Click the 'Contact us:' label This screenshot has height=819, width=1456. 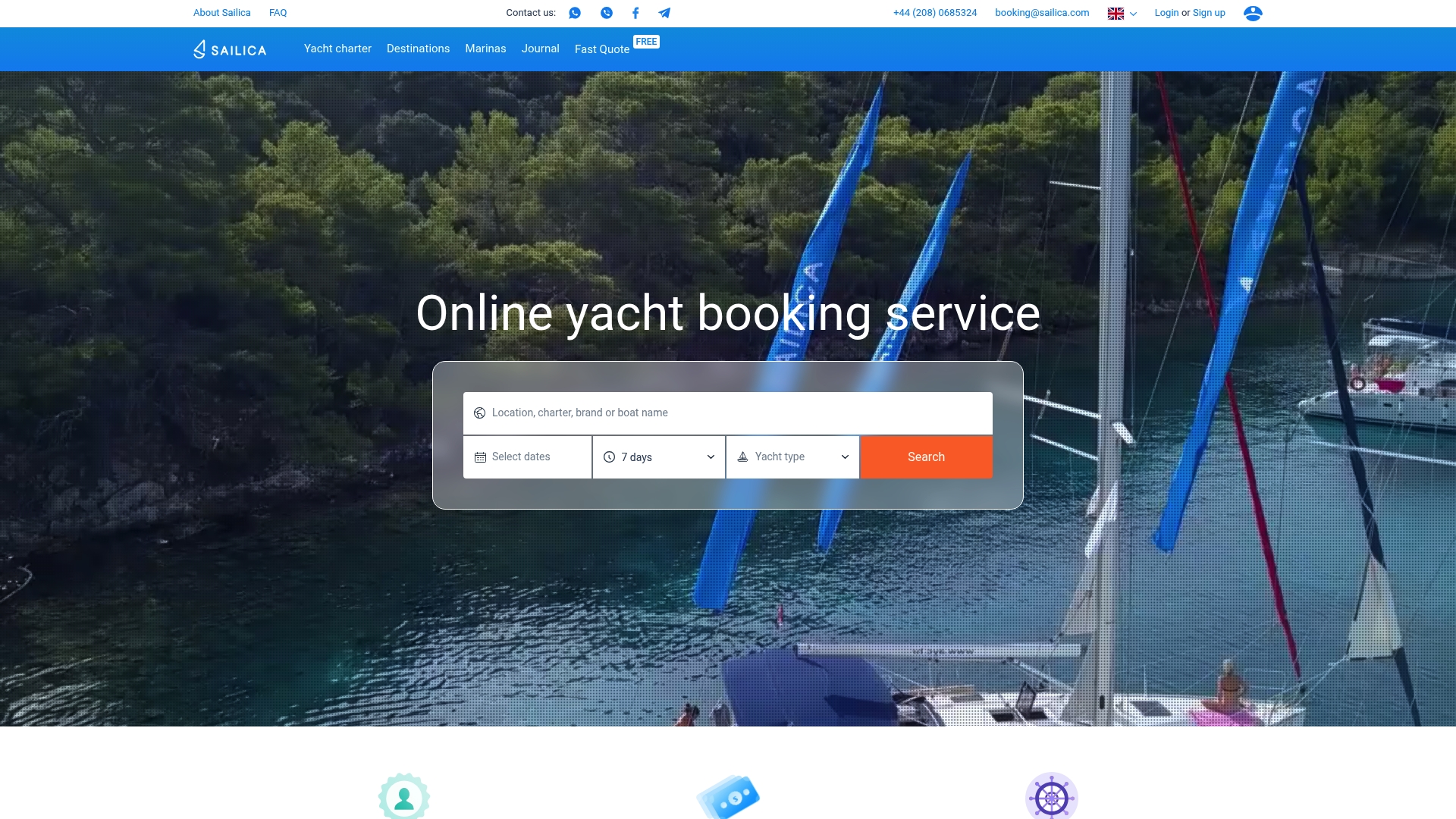click(x=531, y=13)
